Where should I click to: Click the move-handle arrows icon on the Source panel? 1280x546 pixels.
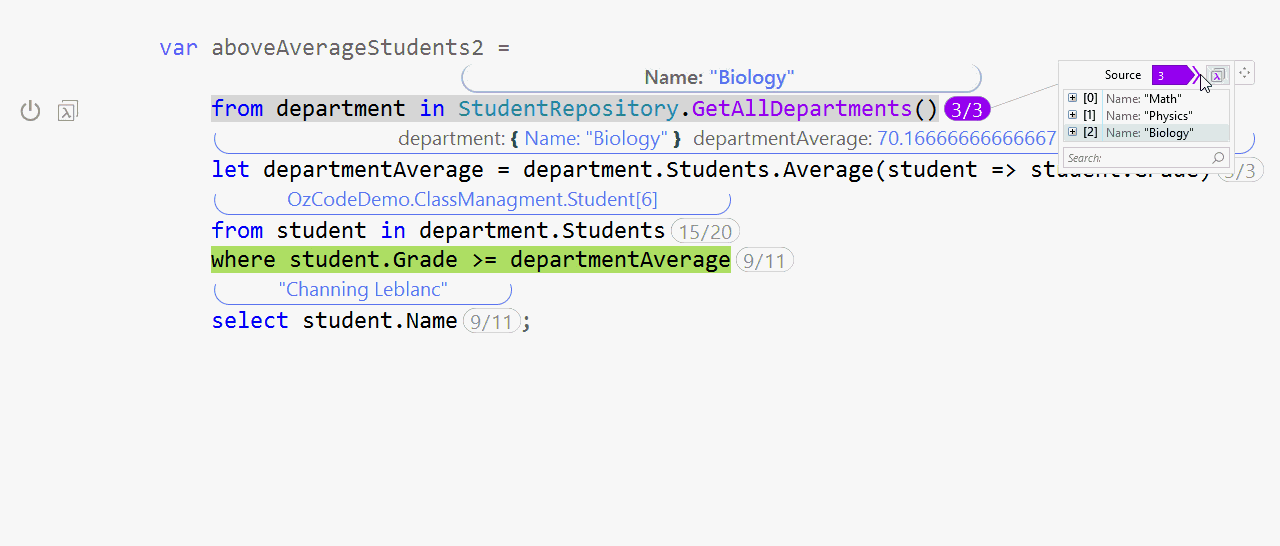point(1245,73)
